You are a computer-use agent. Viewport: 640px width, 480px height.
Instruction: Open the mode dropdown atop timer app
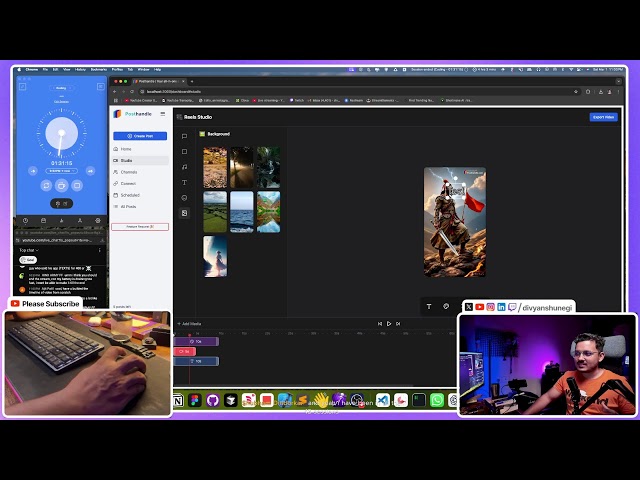tap(62, 88)
